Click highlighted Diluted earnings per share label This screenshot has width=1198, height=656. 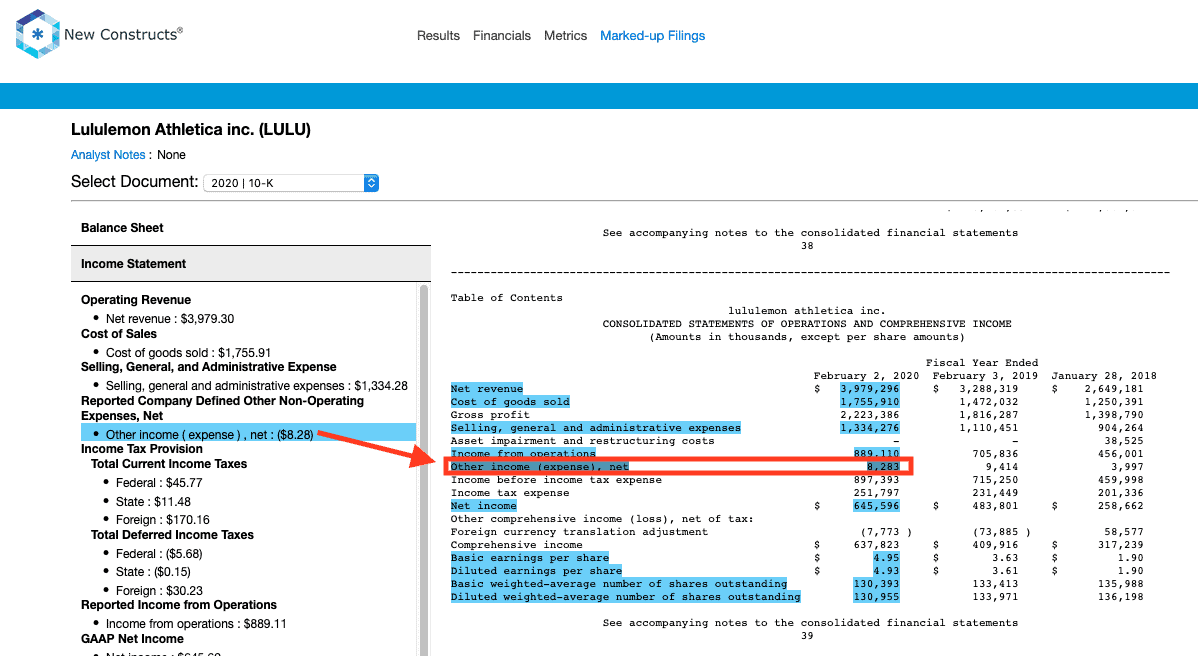coord(536,570)
